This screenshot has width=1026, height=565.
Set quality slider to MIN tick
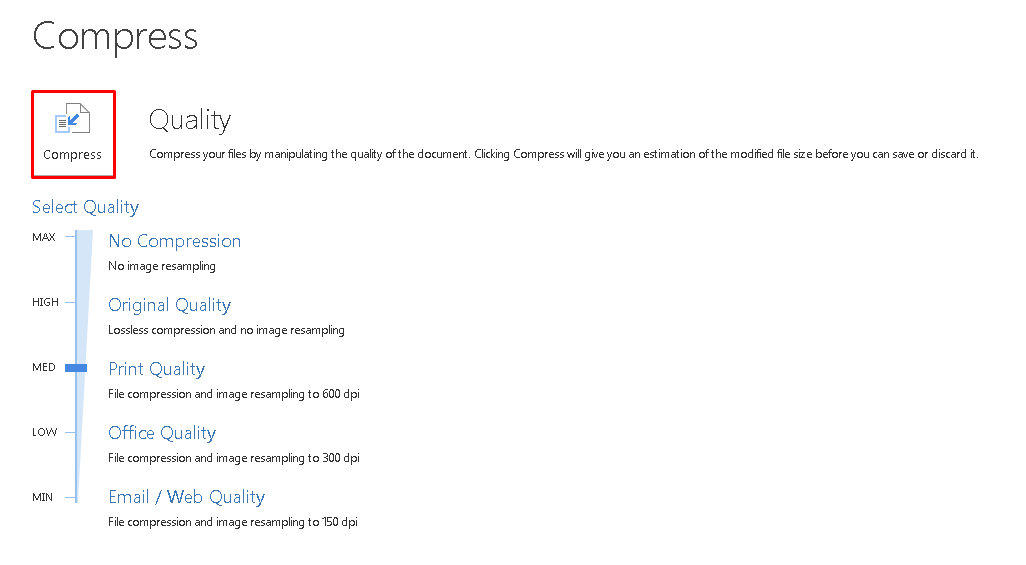(71, 498)
